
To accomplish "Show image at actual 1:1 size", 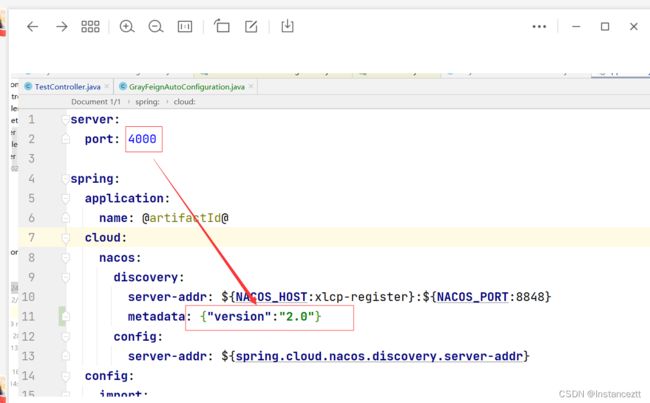I will tap(185, 27).
